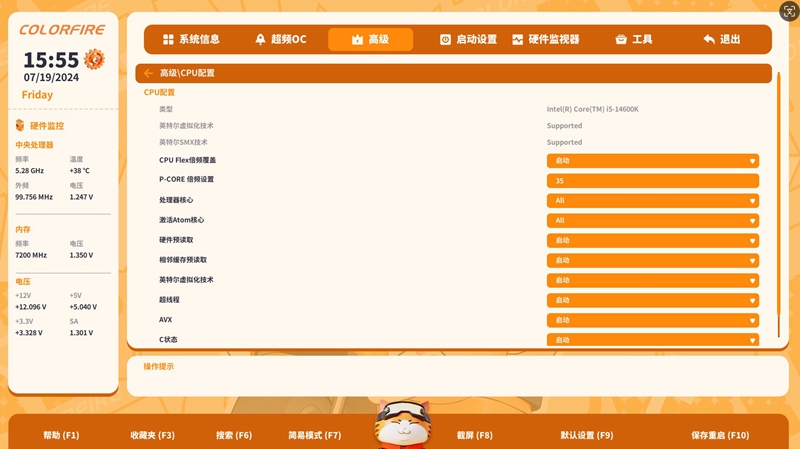
Task: Click the P-CORE 倍频设置 value field
Action: click(652, 181)
